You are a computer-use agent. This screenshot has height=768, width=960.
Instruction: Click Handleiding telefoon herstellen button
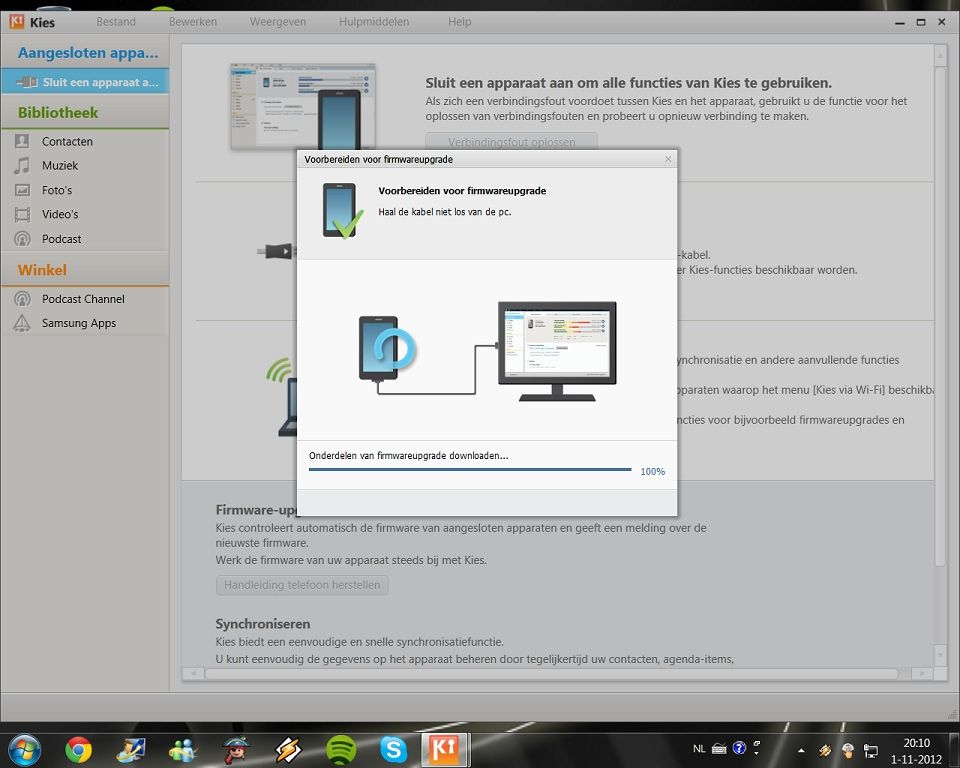click(302, 585)
